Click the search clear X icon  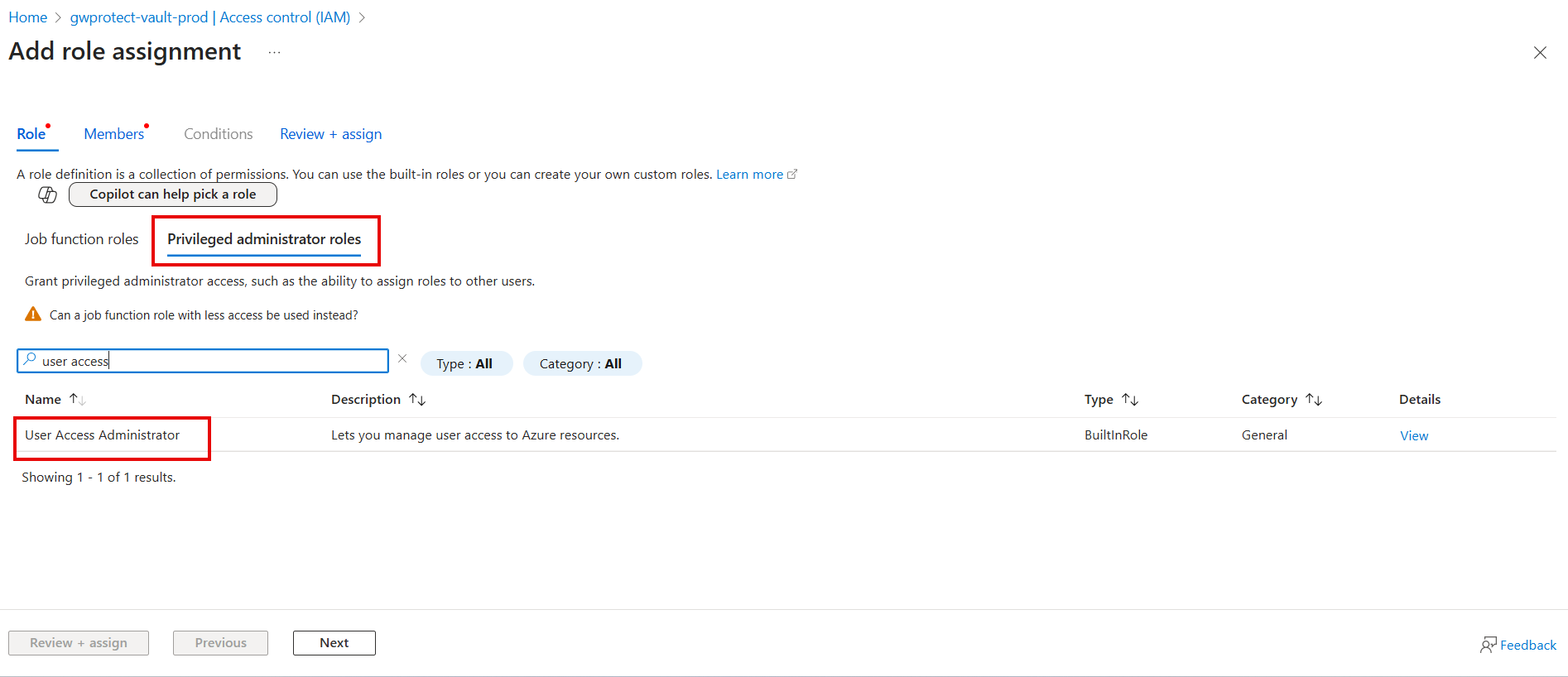(x=402, y=359)
